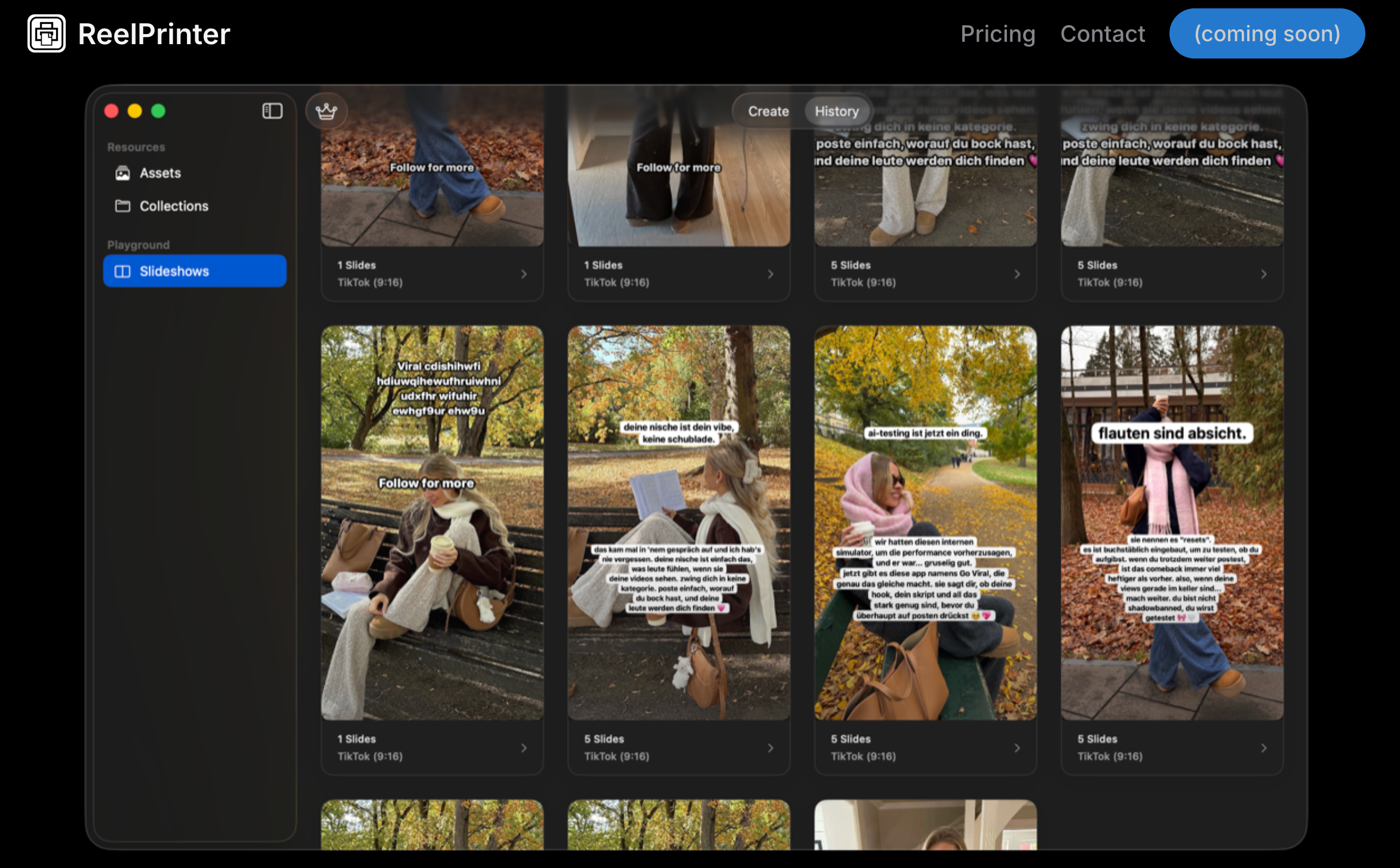1400x868 pixels.
Task: Open the Pricing page link
Action: [997, 34]
